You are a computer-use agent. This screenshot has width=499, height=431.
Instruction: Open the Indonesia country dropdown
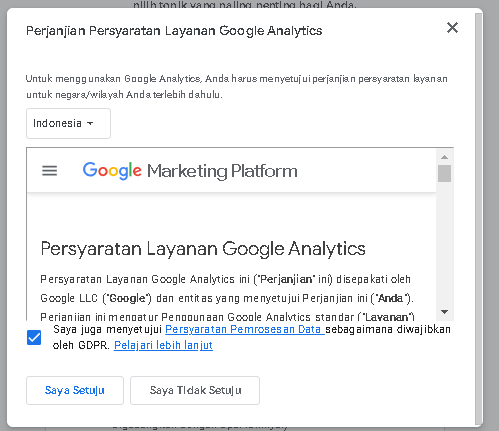(68, 123)
